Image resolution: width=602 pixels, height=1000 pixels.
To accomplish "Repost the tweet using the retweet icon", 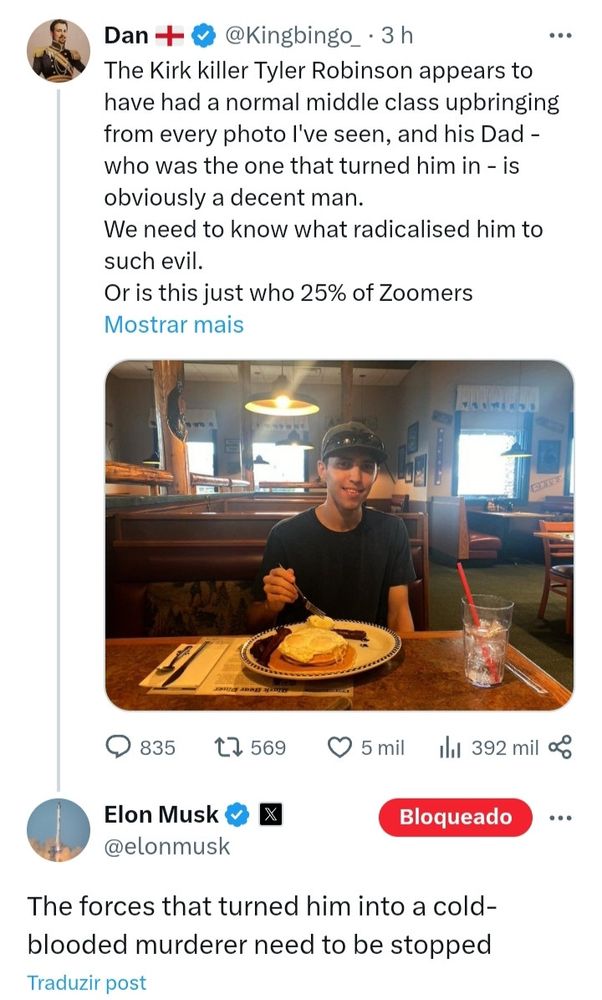I will [x=228, y=747].
